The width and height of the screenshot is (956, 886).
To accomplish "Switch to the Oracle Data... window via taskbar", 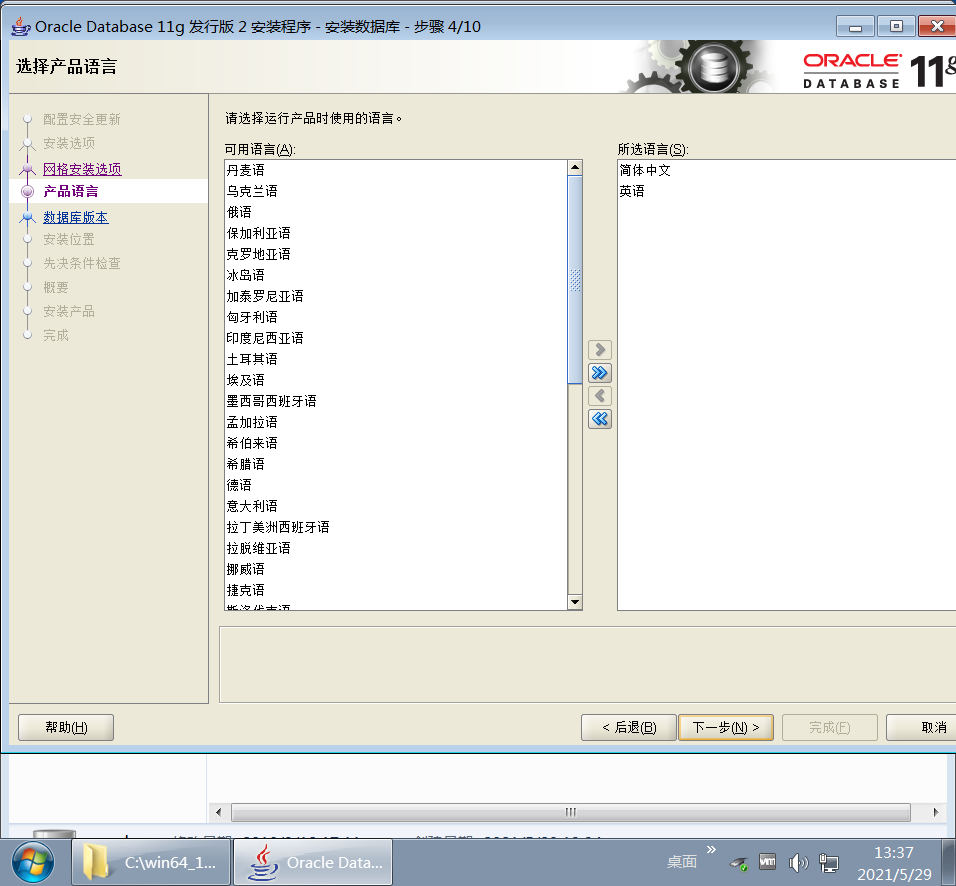I will tap(311, 861).
